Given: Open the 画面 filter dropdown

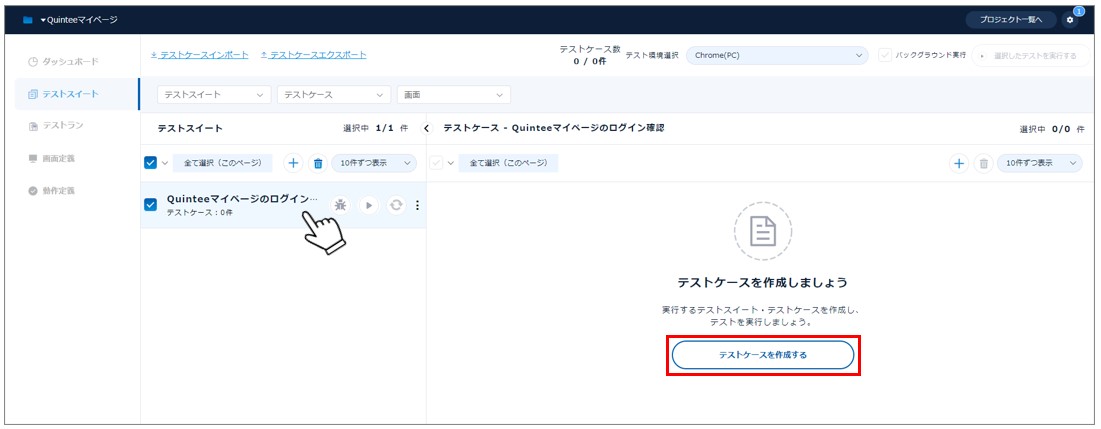Looking at the screenshot, I should [453, 95].
